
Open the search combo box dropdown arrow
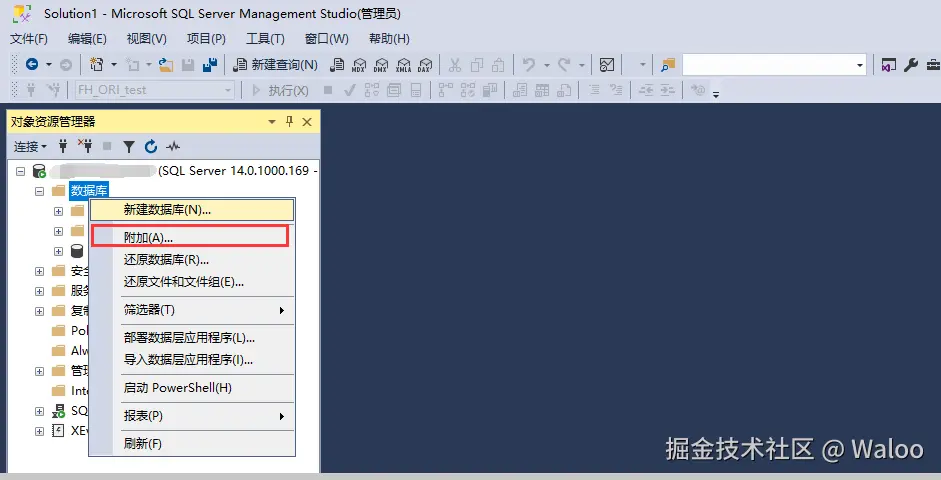(859, 65)
